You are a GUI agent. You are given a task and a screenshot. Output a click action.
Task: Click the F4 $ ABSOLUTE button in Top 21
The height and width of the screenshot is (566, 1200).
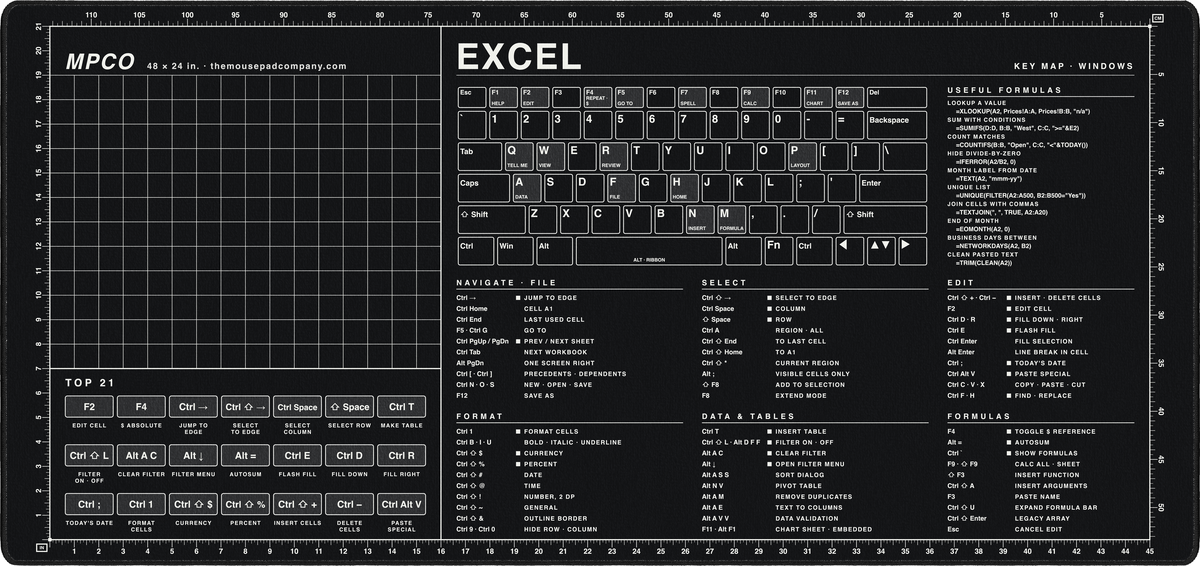click(x=141, y=407)
